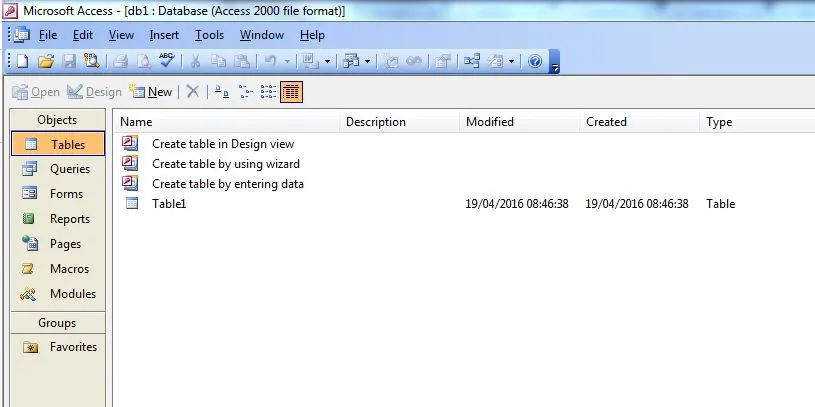Expand the New Object dropdown arrow

511,61
